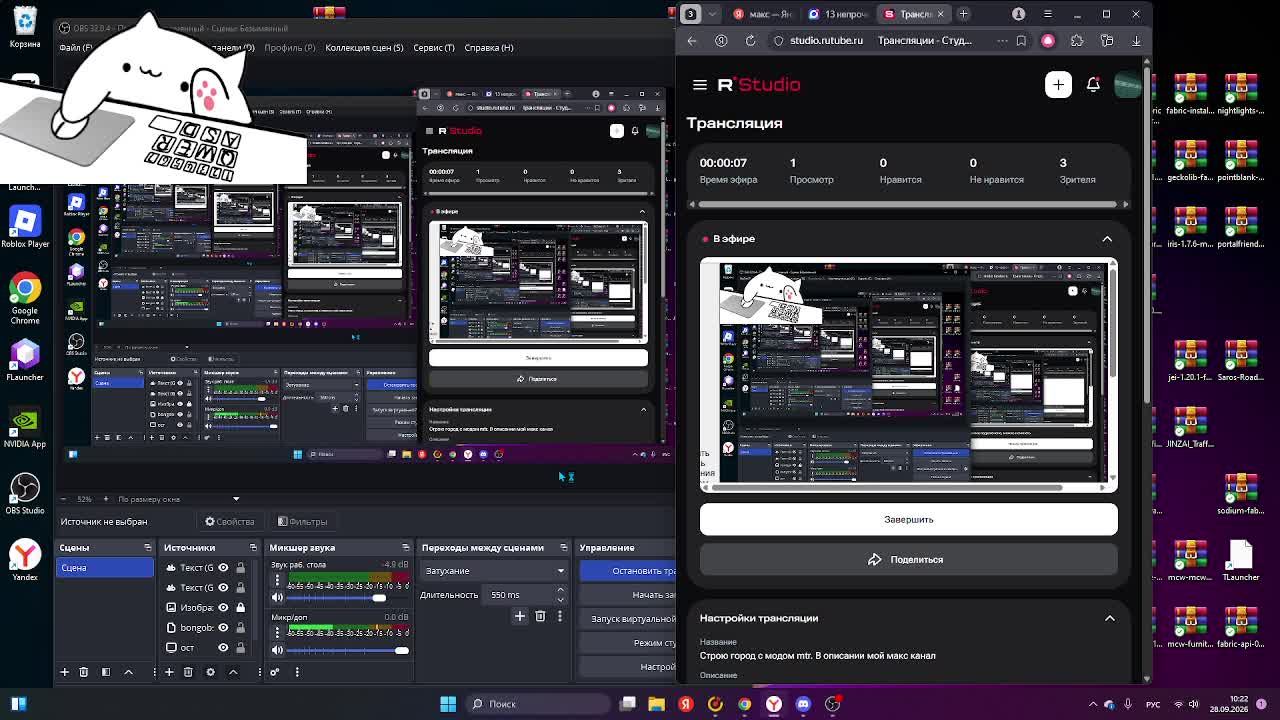1280x720 pixels.
Task: Click the Завершить stream button
Action: tap(908, 520)
